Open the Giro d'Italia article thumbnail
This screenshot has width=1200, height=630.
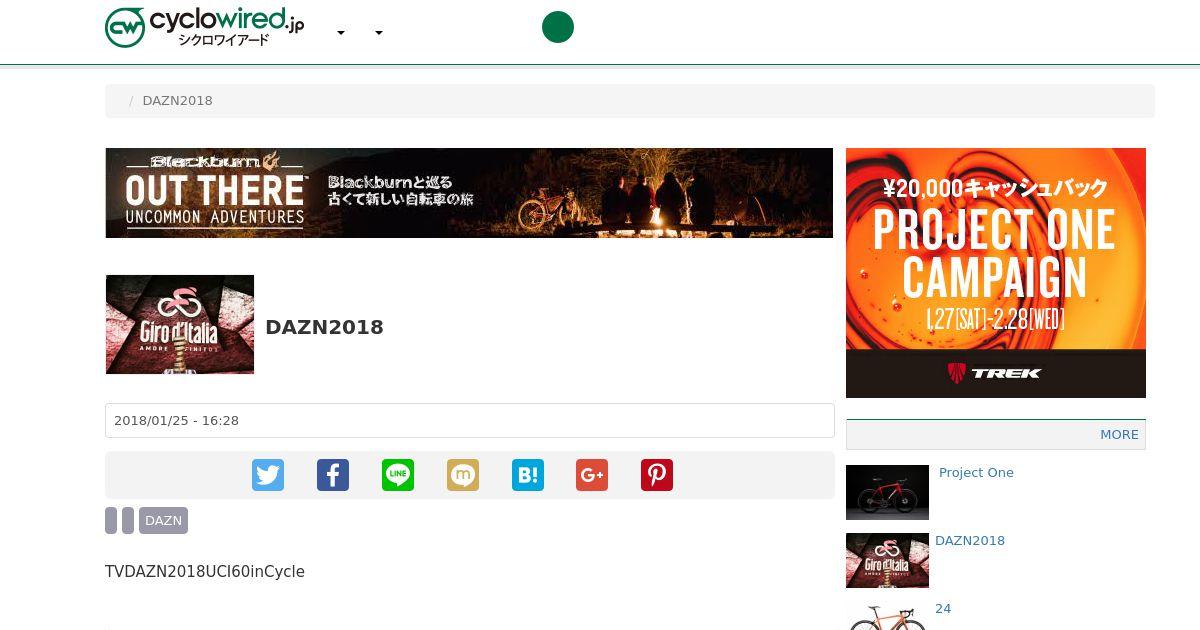180,325
